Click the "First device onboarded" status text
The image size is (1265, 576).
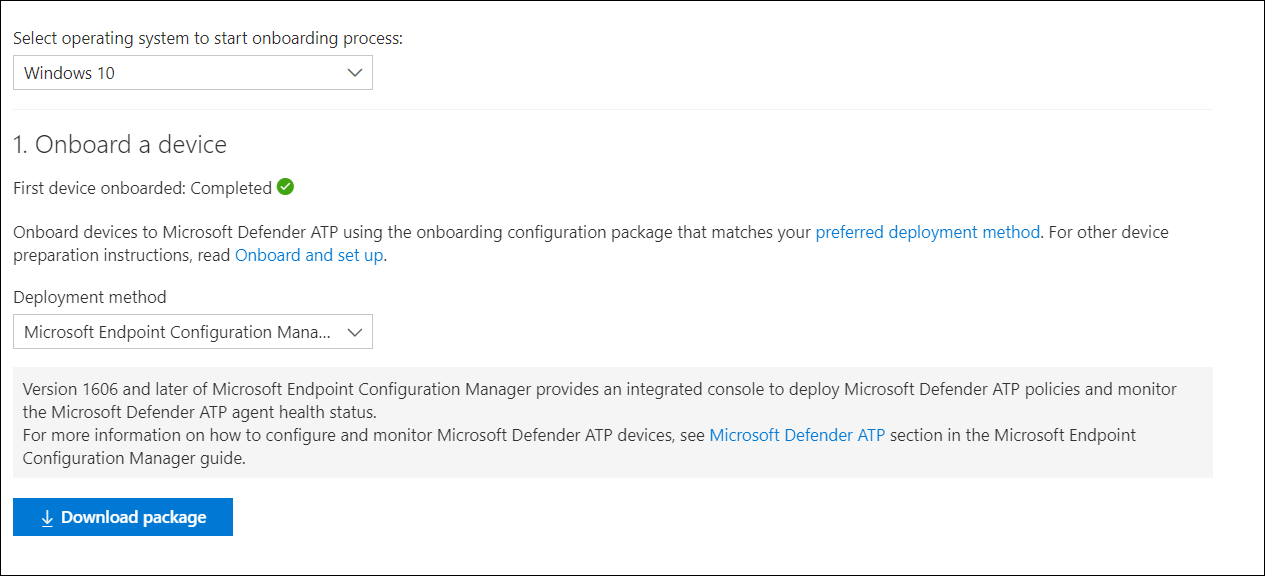pyautogui.click(x=100, y=188)
